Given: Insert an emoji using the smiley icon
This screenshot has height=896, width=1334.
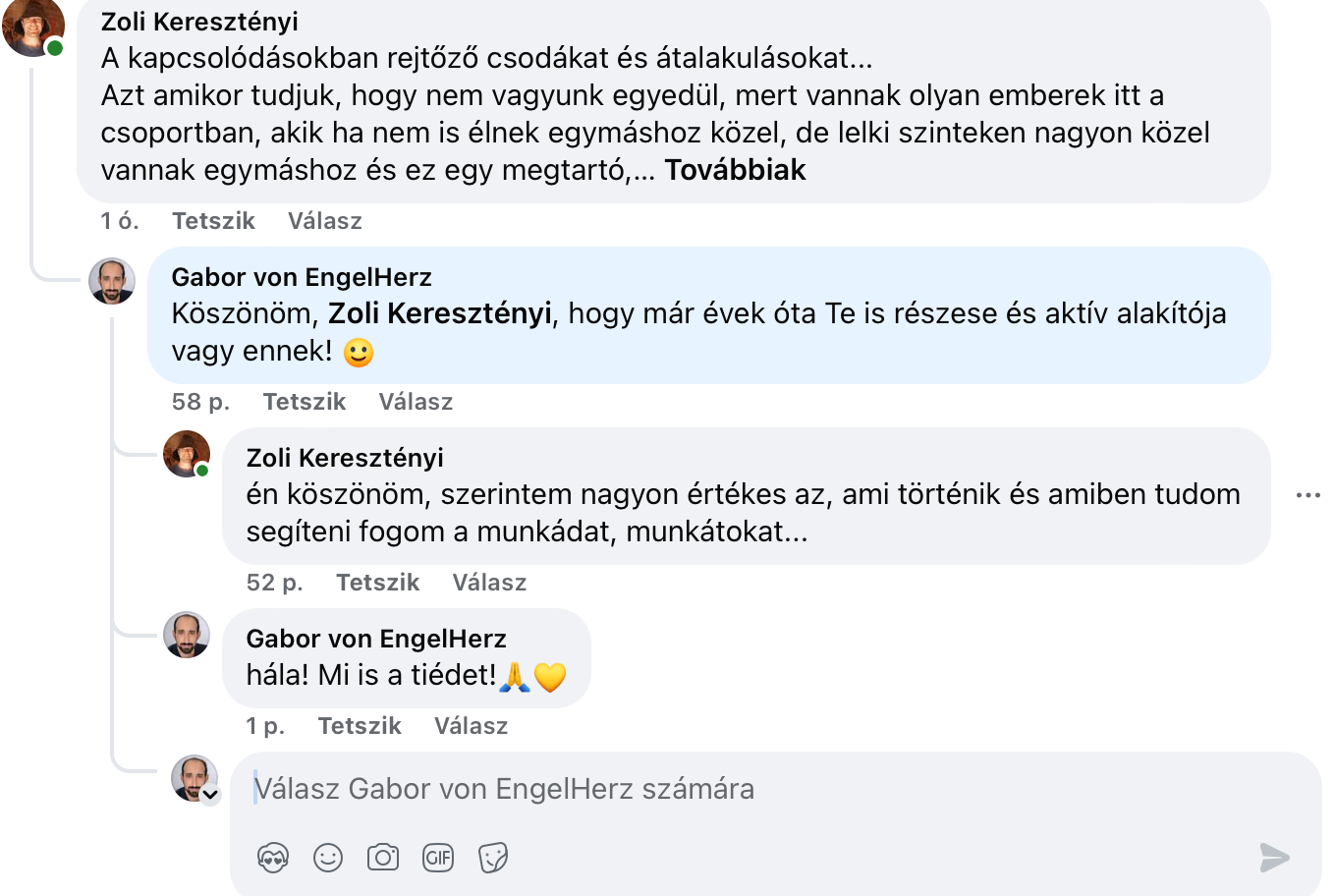Looking at the screenshot, I should (328, 858).
